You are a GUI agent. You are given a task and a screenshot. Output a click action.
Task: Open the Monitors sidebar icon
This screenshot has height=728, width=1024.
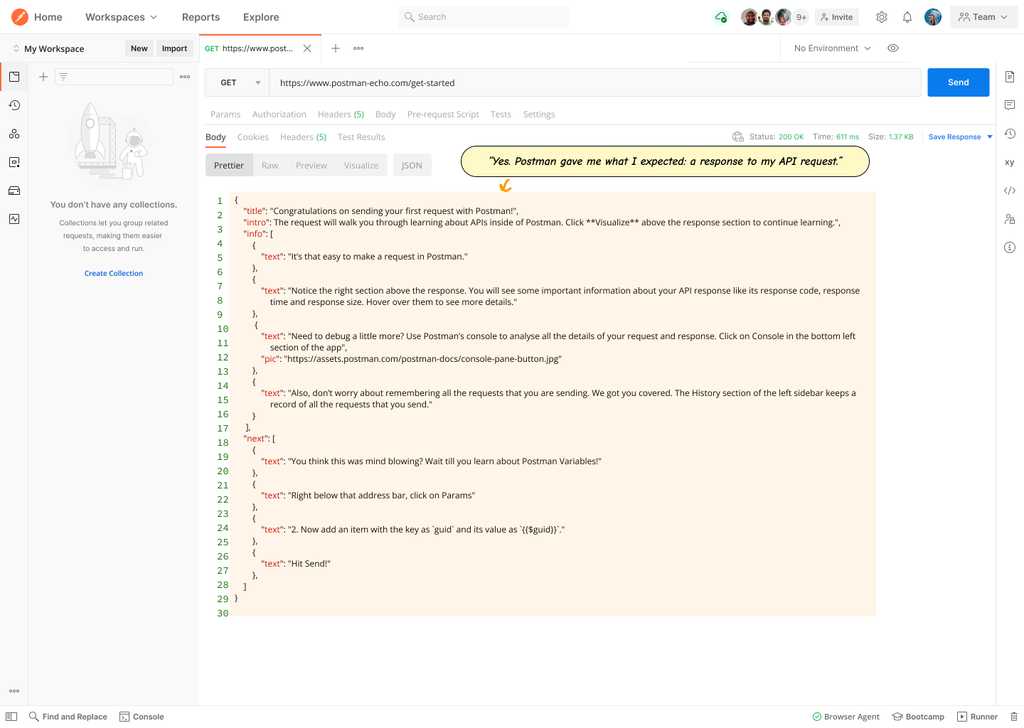tap(14, 219)
